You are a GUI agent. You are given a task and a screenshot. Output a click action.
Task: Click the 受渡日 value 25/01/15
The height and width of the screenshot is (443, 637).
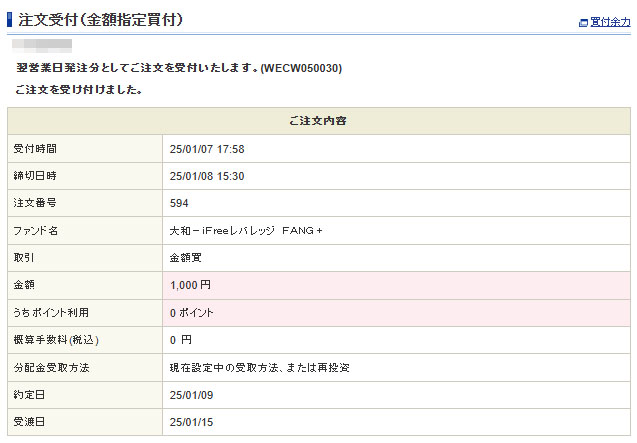192,422
